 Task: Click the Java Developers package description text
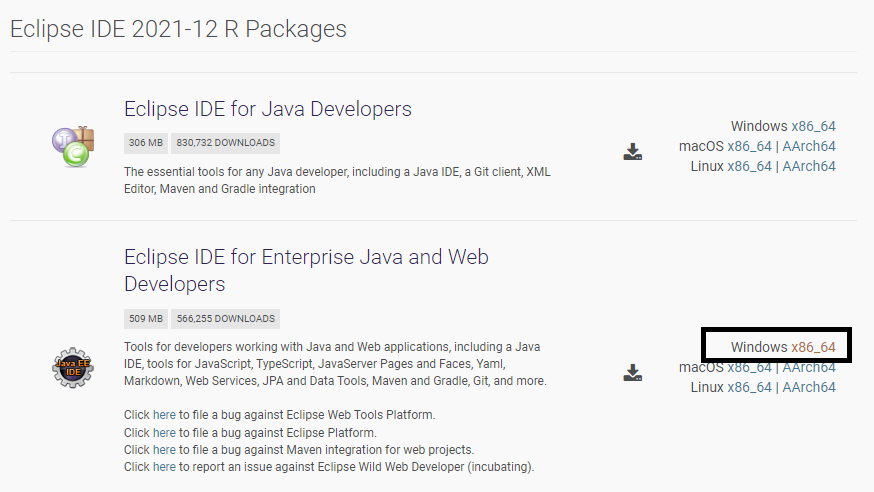click(337, 181)
